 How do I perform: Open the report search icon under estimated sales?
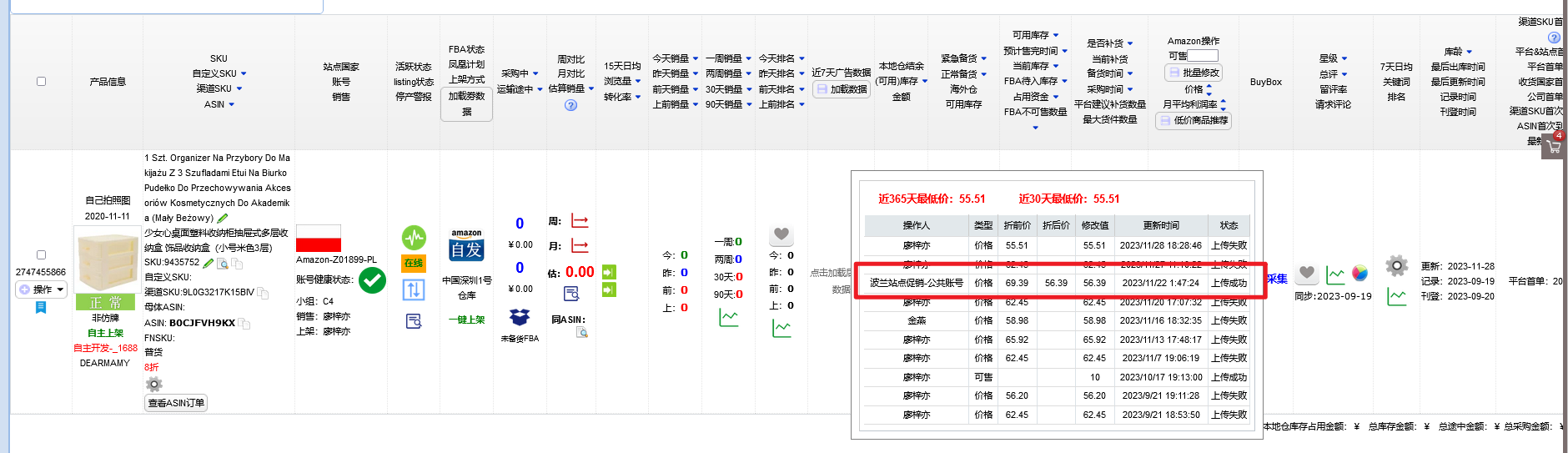(571, 294)
